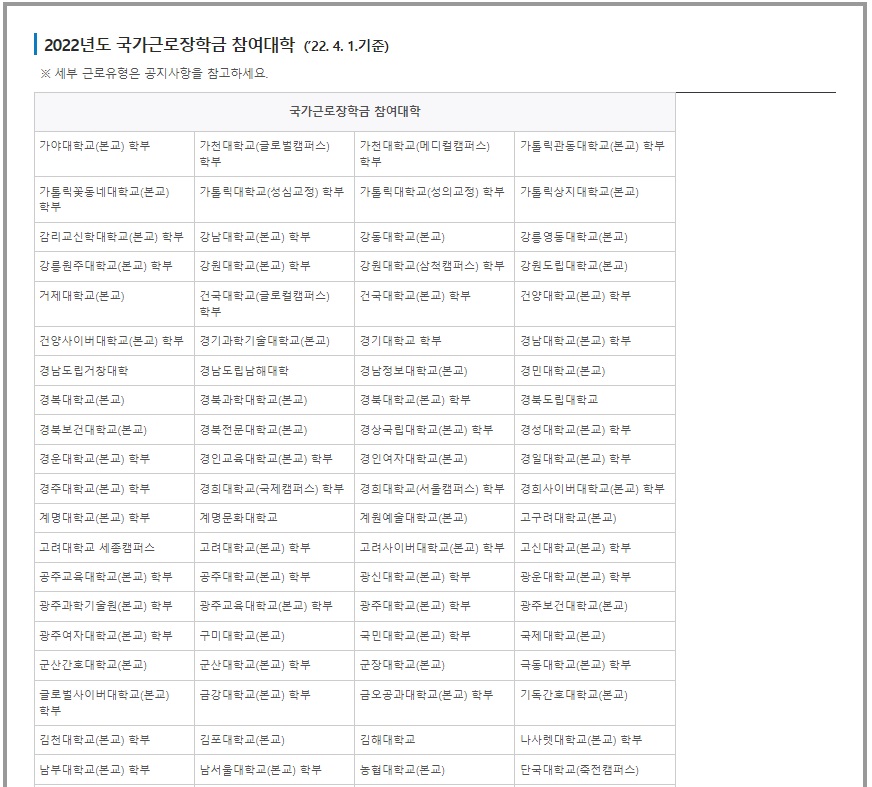Select 군산간호대학교(본교)
Screen dimensions: 872x787
click(93, 665)
